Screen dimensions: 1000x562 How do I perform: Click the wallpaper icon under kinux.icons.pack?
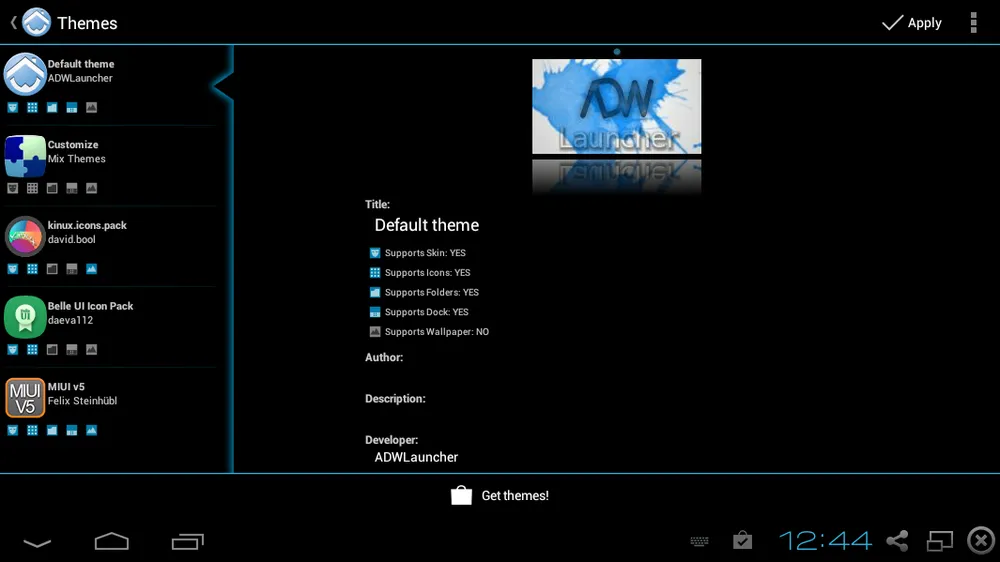(x=92, y=269)
